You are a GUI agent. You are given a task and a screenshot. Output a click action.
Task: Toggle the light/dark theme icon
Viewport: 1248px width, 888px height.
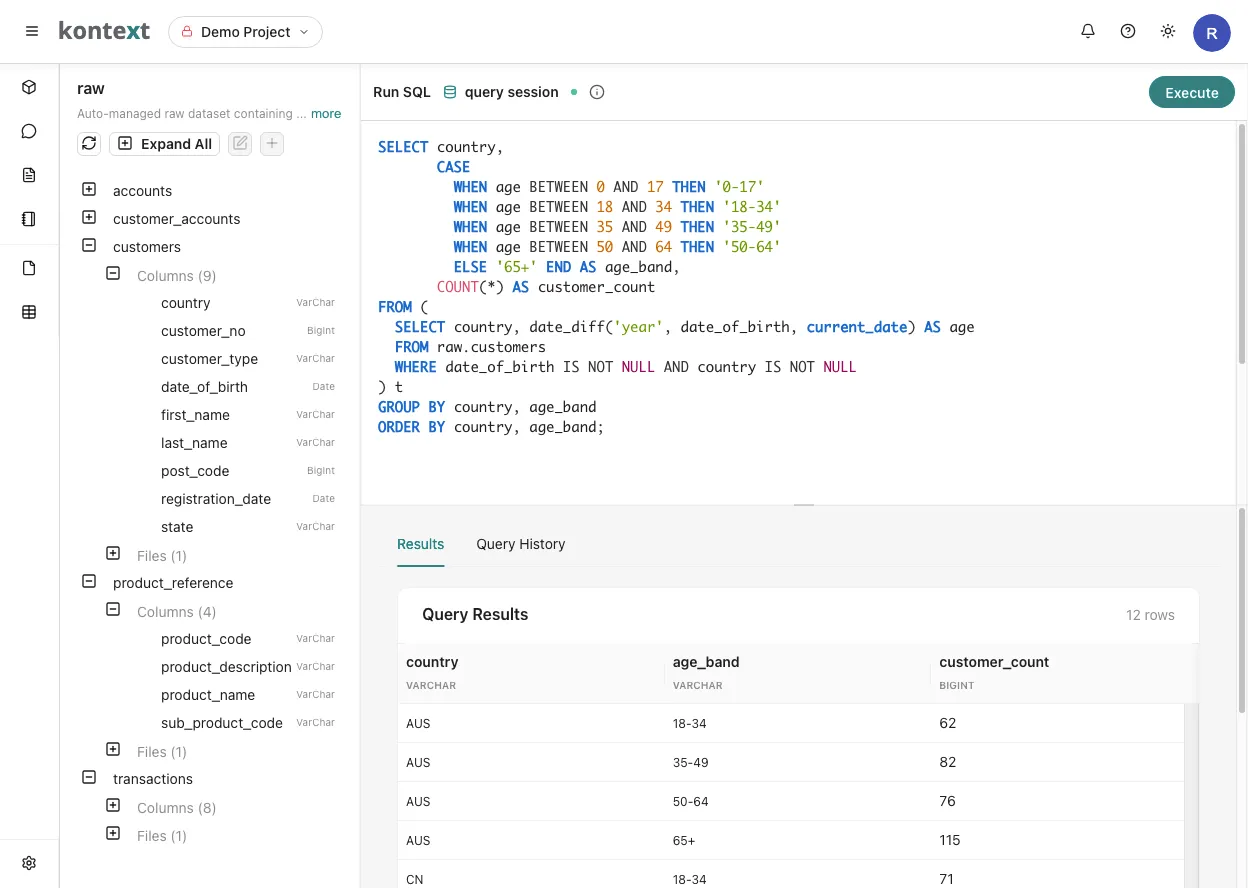[x=1167, y=32]
